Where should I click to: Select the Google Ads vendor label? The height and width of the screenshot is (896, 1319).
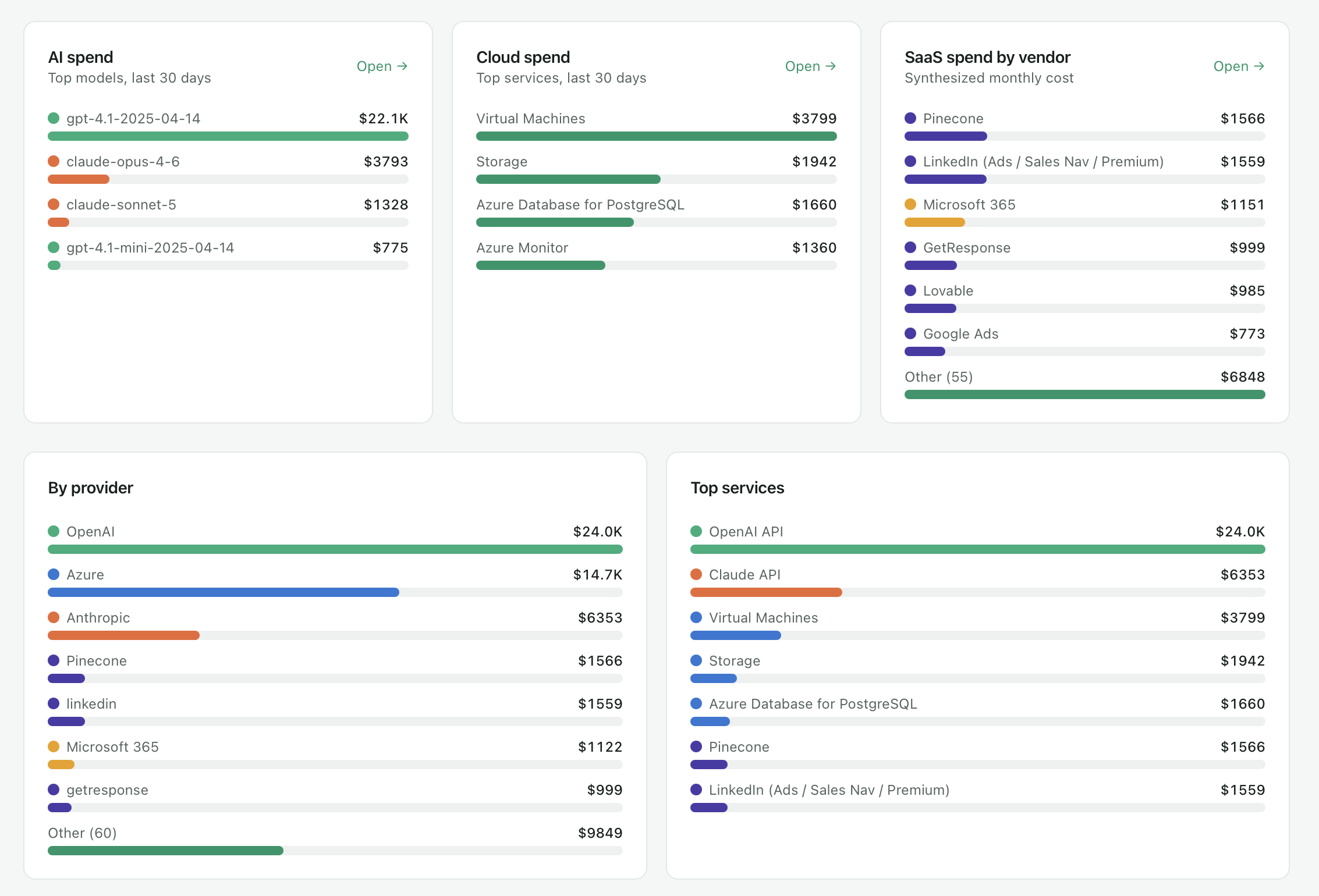coord(960,334)
